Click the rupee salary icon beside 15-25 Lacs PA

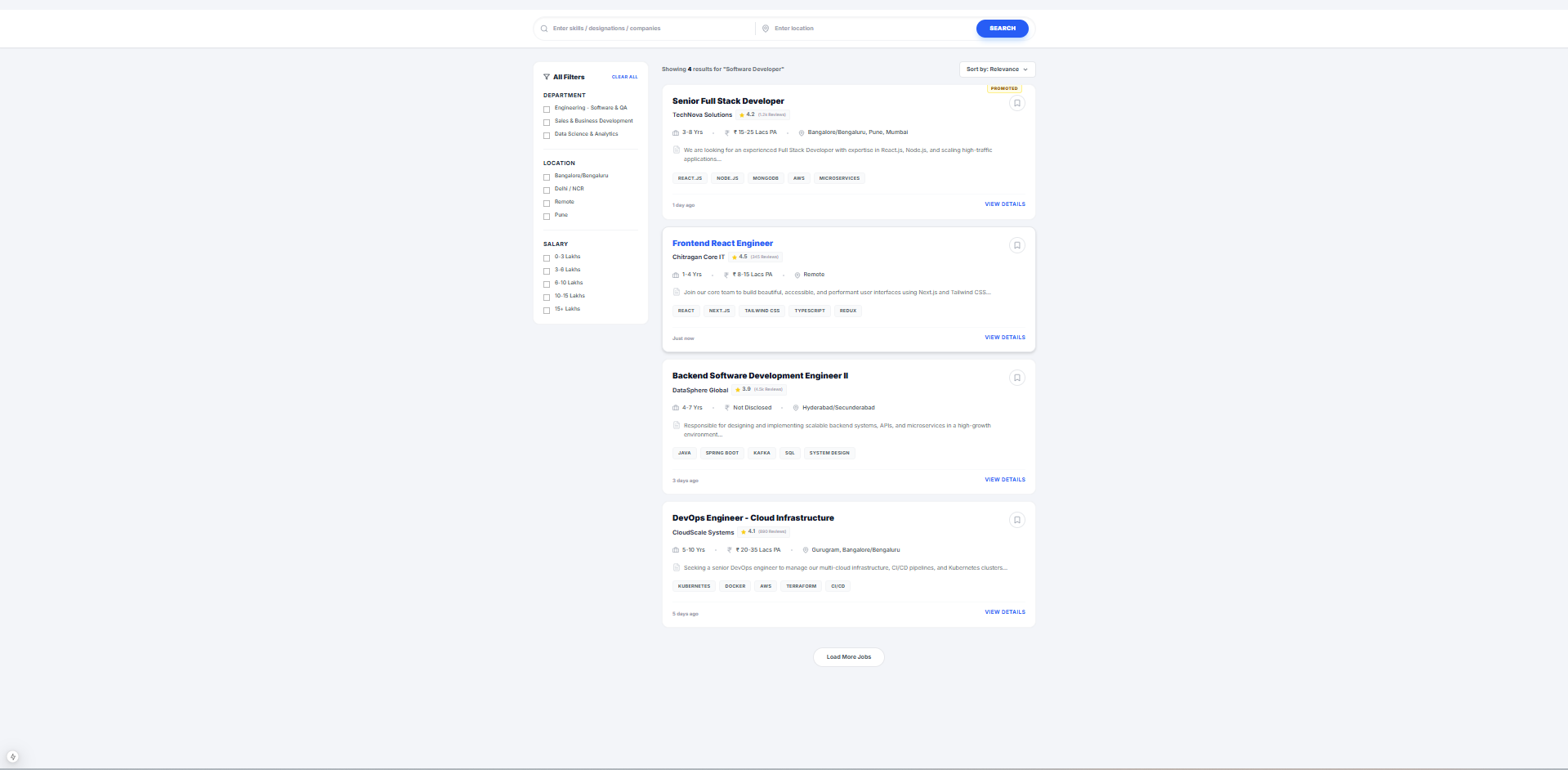click(x=727, y=132)
